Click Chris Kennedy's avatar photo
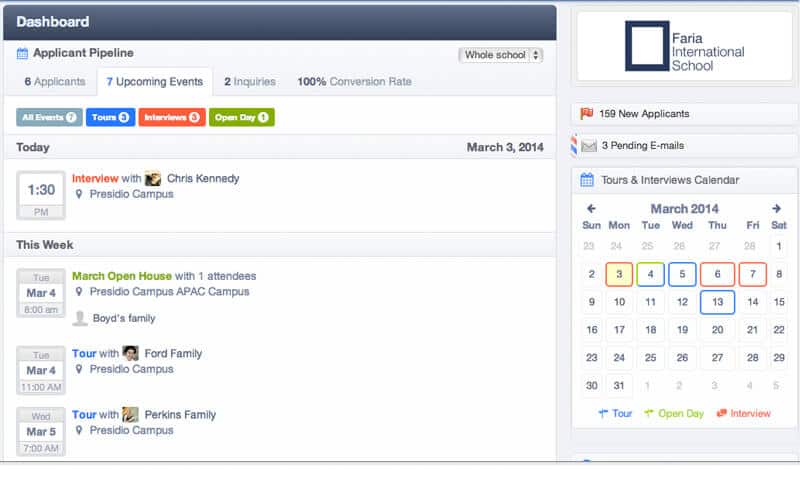The height and width of the screenshot is (480, 800). pyautogui.click(x=153, y=179)
